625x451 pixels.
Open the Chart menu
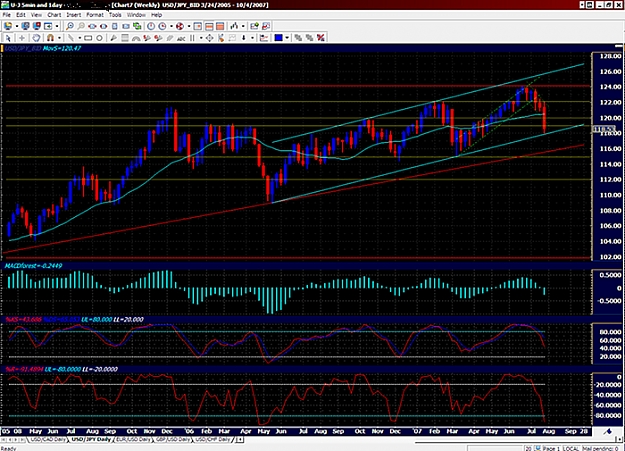click(54, 15)
